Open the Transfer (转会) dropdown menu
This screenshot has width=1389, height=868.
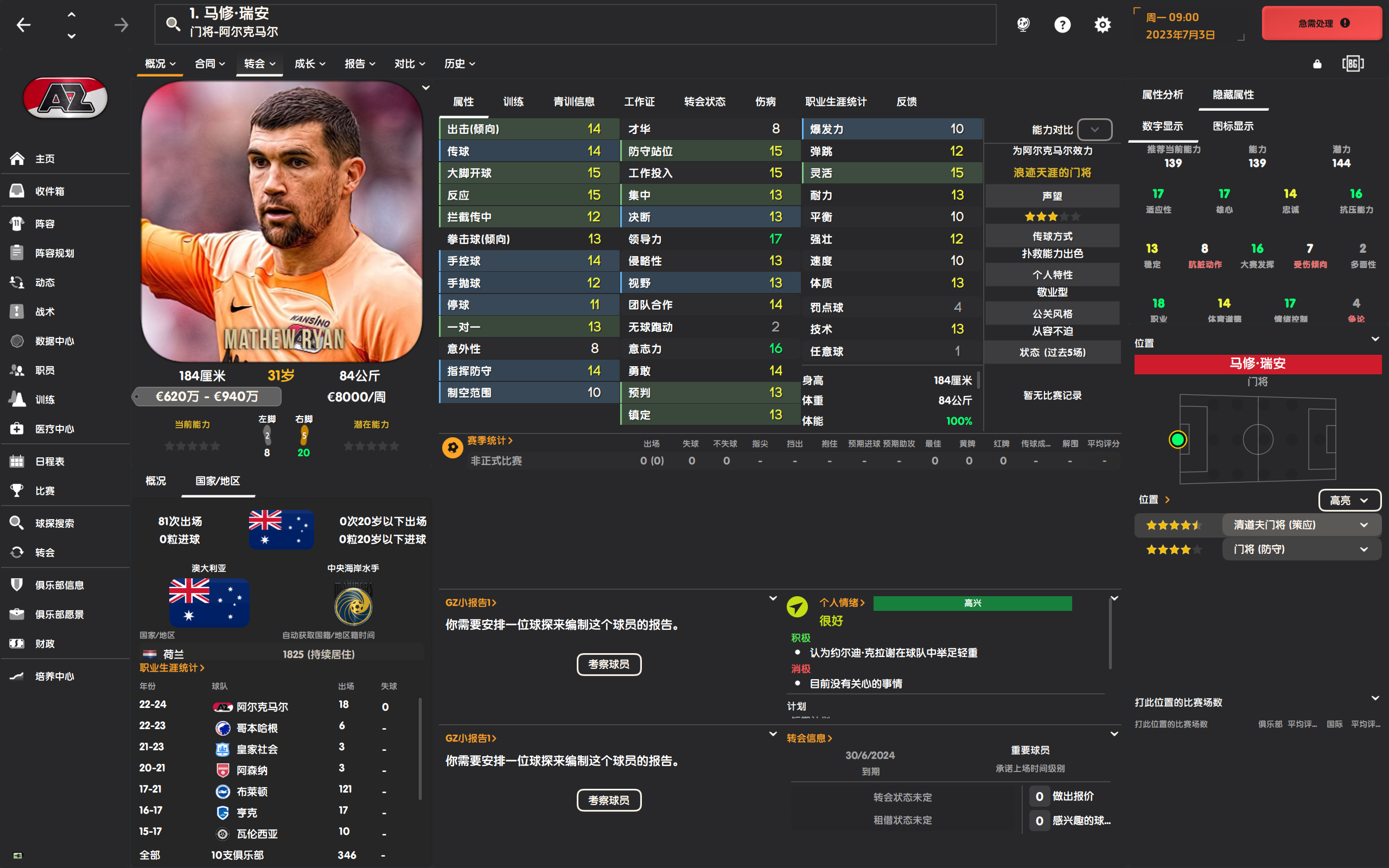(x=259, y=63)
